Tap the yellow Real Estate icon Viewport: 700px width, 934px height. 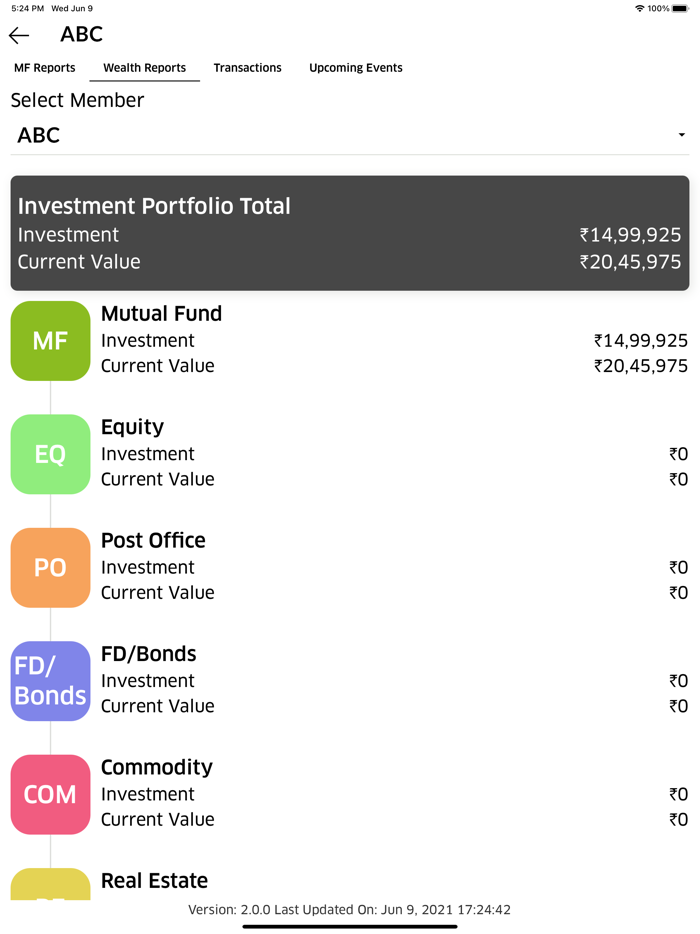coord(51,884)
